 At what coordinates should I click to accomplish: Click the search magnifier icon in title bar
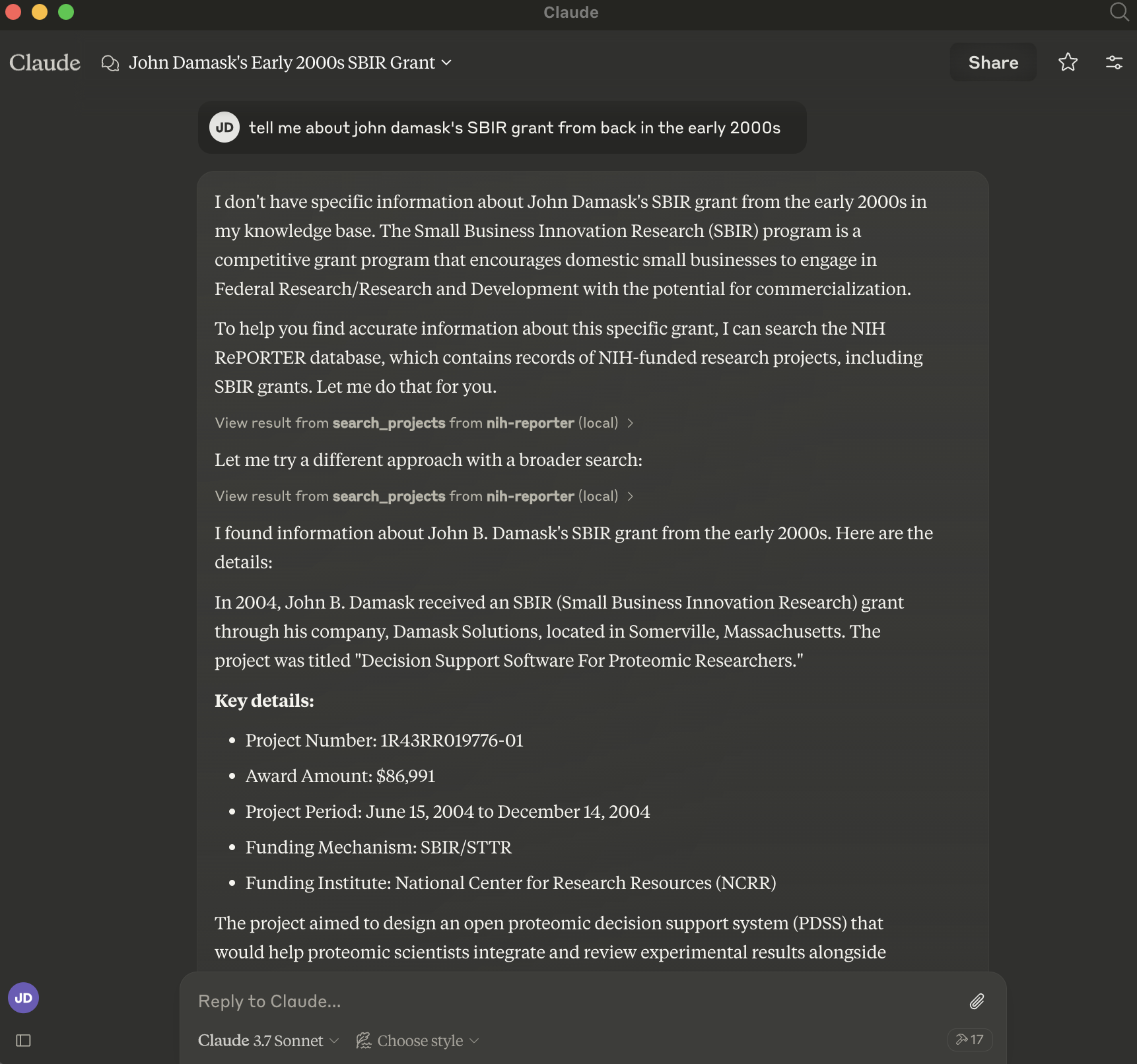(x=1119, y=12)
